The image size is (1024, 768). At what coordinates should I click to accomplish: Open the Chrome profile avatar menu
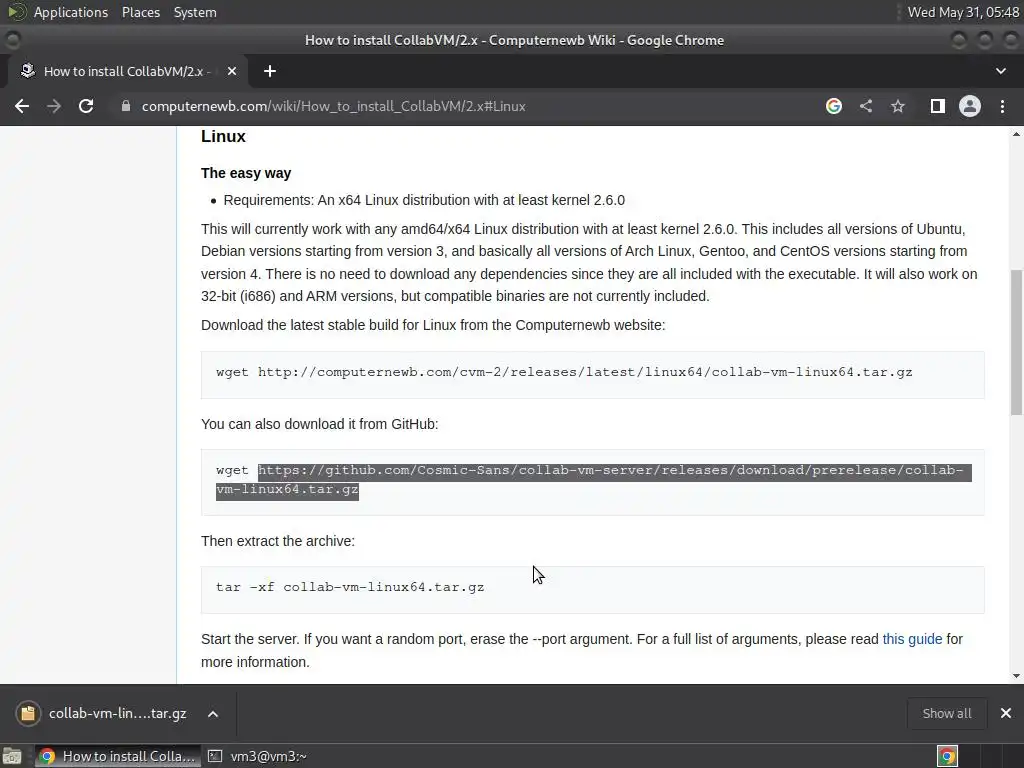pyautogui.click(x=969, y=106)
